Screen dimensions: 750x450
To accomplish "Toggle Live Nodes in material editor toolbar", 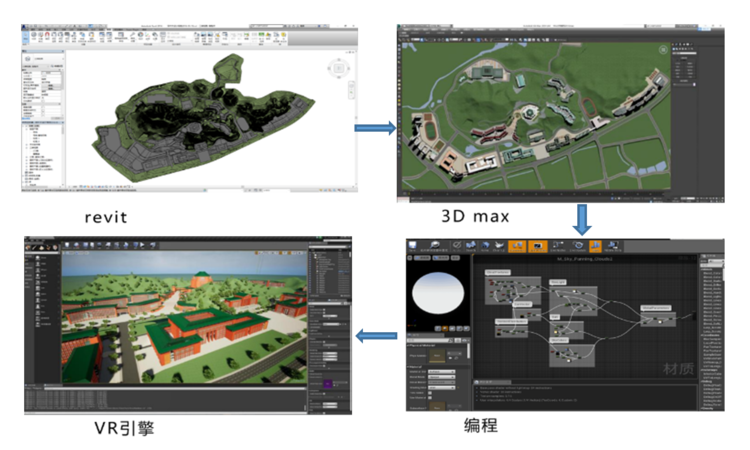I will click(x=558, y=247).
